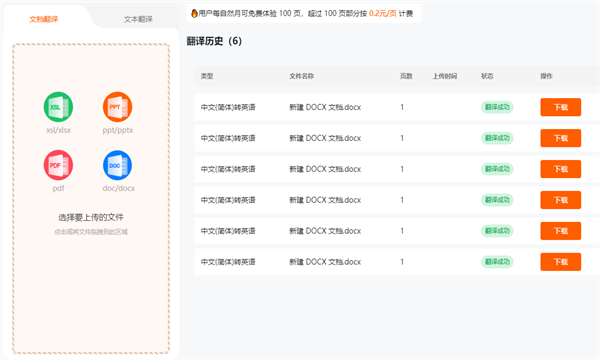Click the first row's 新建 DOCX 文档.docx filename
Viewport: 600px width, 360px height.
(x=325, y=108)
